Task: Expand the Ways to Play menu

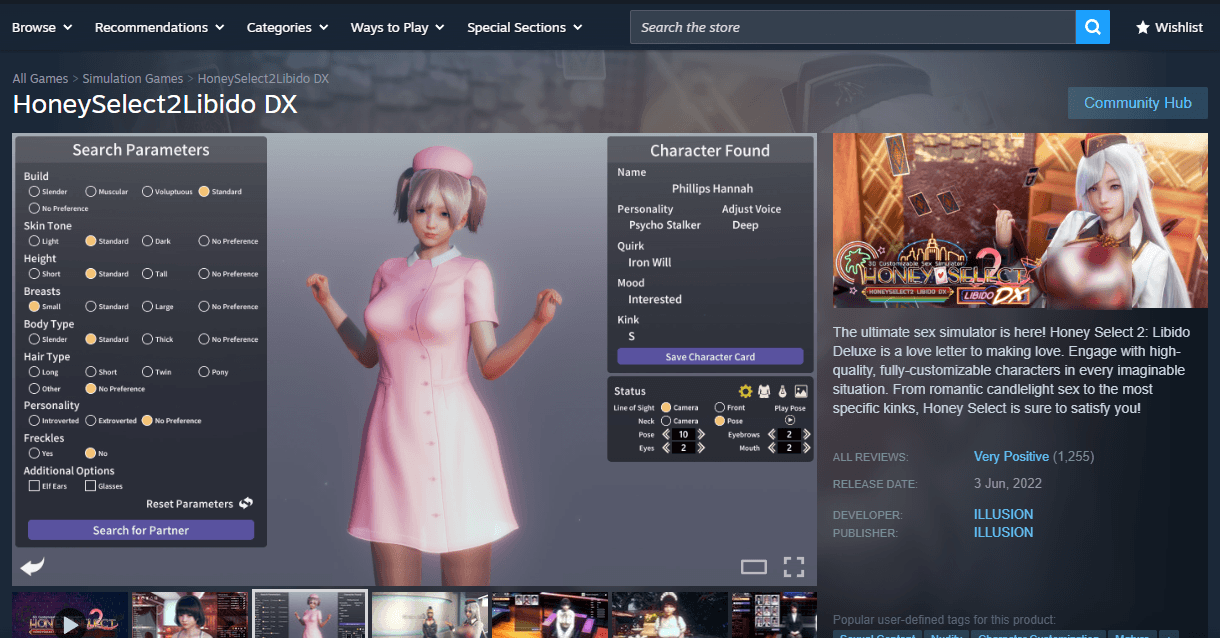Action: [397, 27]
